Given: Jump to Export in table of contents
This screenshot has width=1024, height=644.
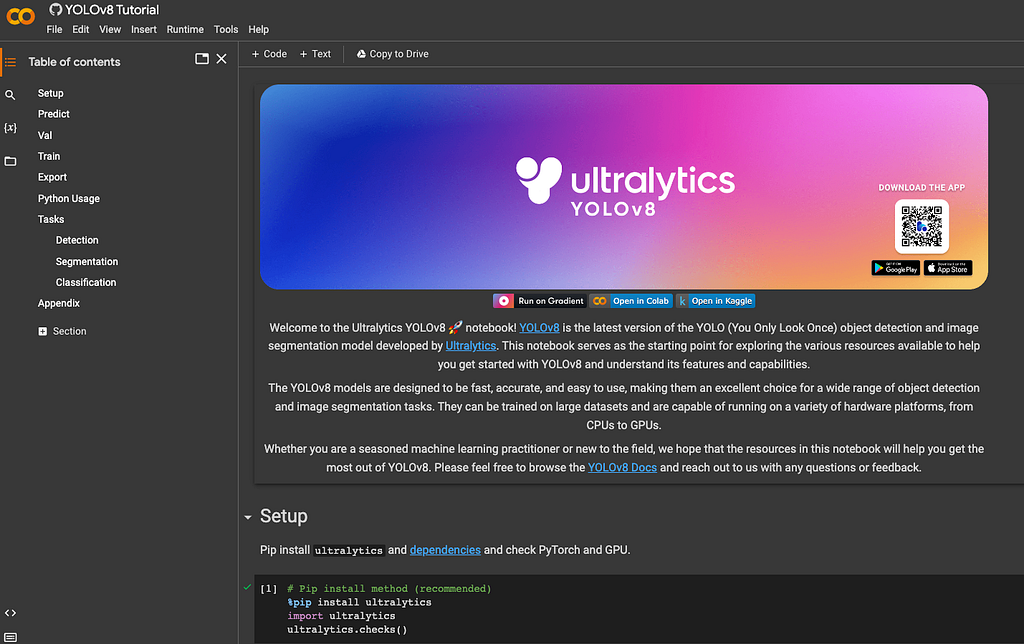Looking at the screenshot, I should point(52,177).
